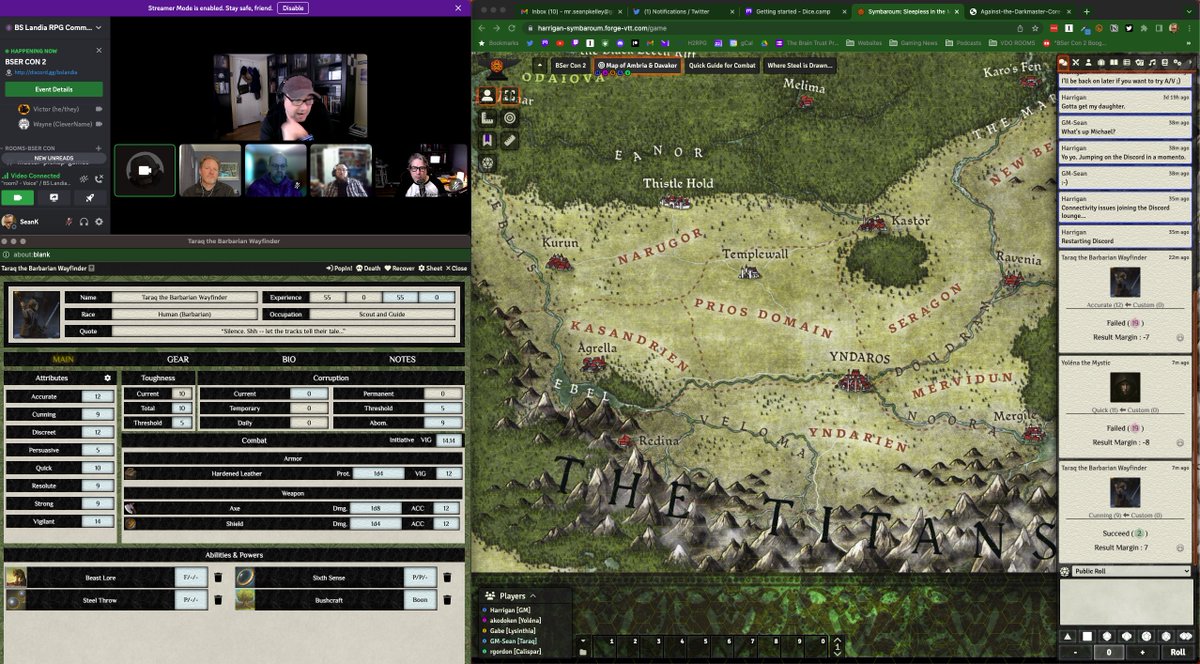Switch to BSer Con 2 scene
The width and height of the screenshot is (1200, 664).
pyautogui.click(x=570, y=65)
